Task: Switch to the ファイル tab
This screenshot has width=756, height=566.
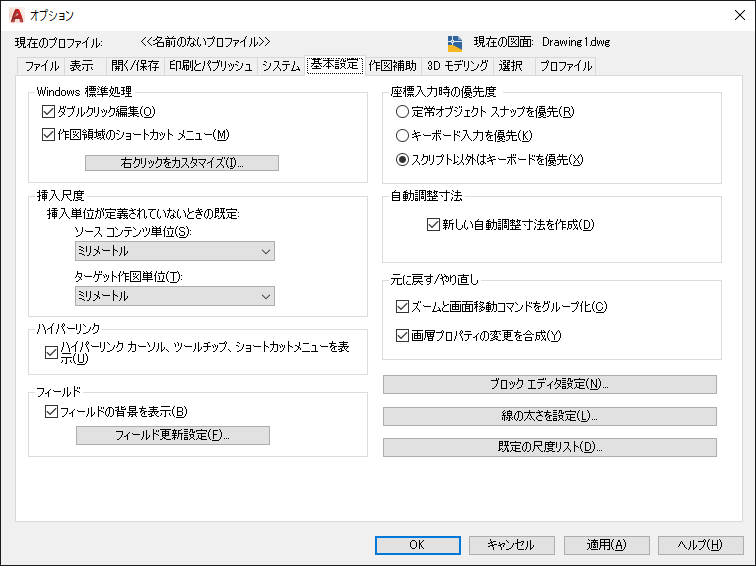Action: coord(42,66)
